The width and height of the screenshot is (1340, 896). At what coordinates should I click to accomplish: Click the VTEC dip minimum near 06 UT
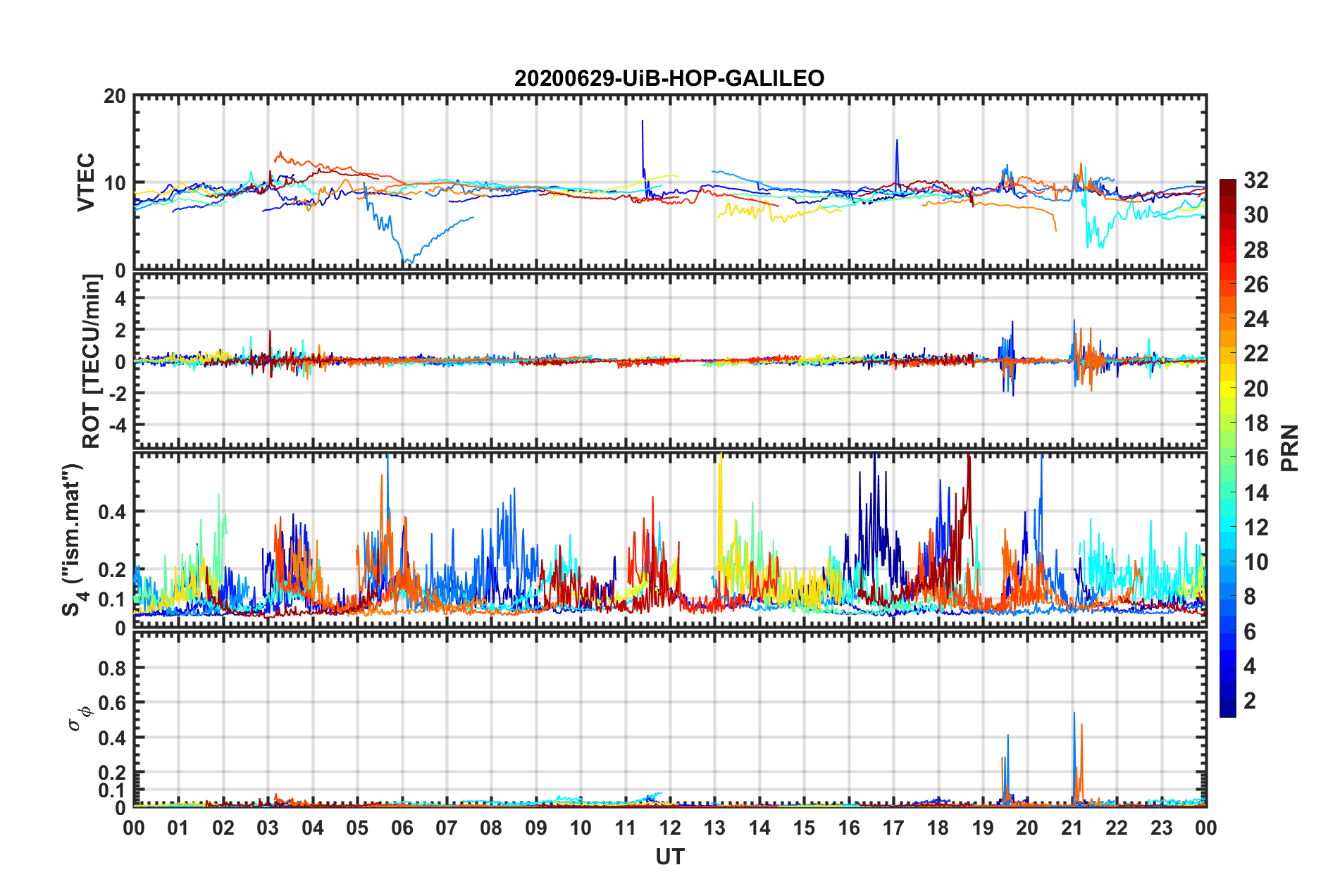407,261
